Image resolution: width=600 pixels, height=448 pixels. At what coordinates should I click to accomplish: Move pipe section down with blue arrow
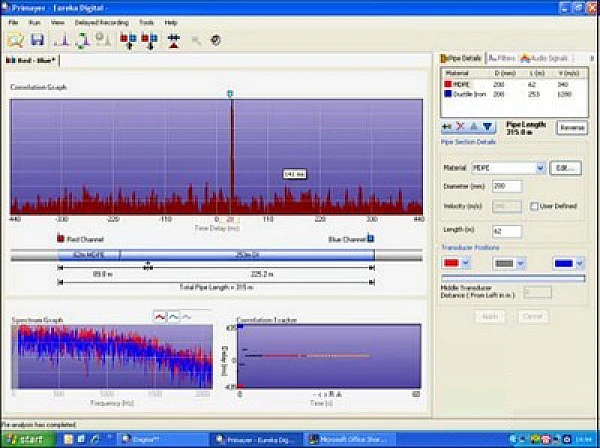pos(488,127)
